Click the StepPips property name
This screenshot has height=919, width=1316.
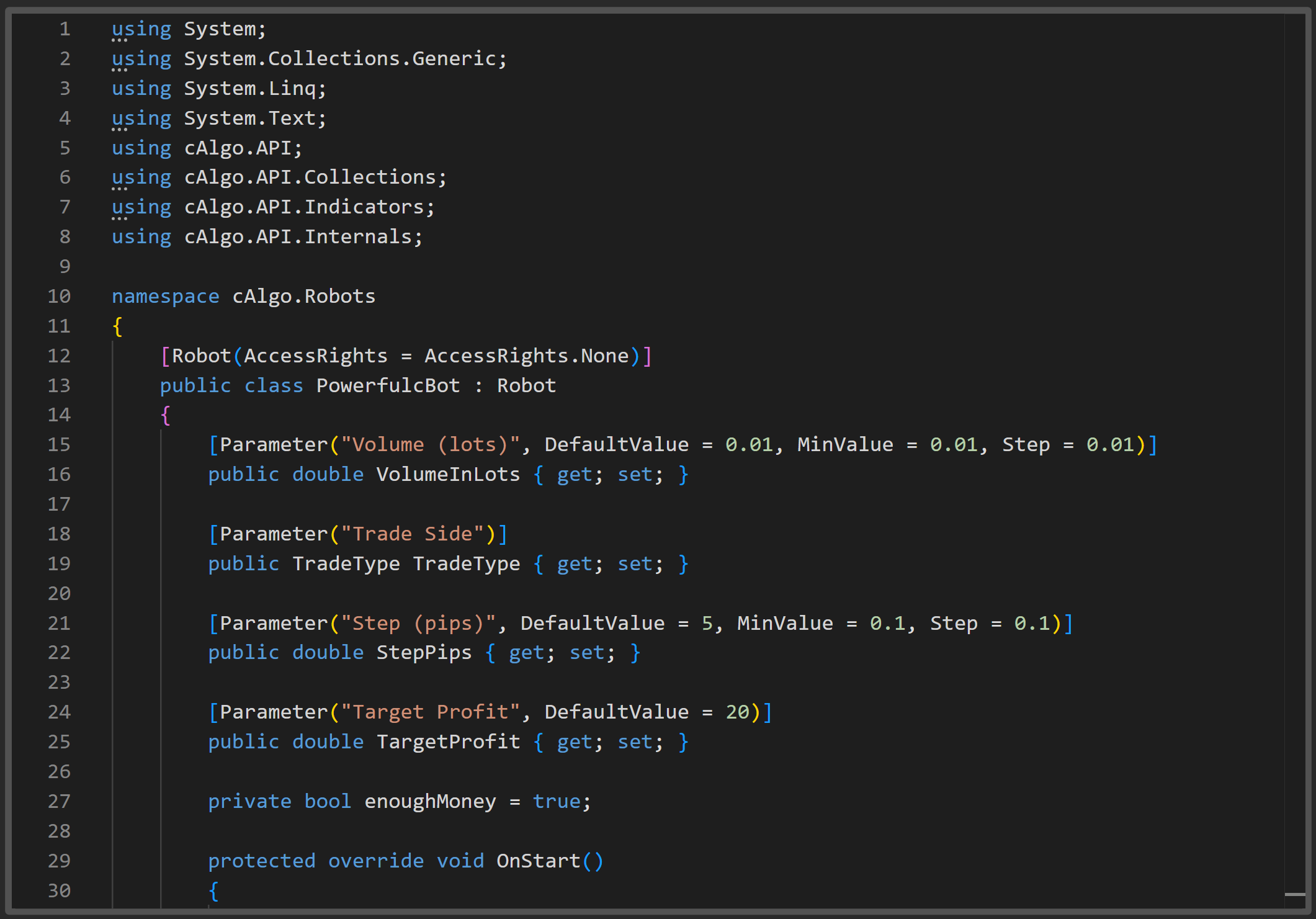[x=424, y=652]
